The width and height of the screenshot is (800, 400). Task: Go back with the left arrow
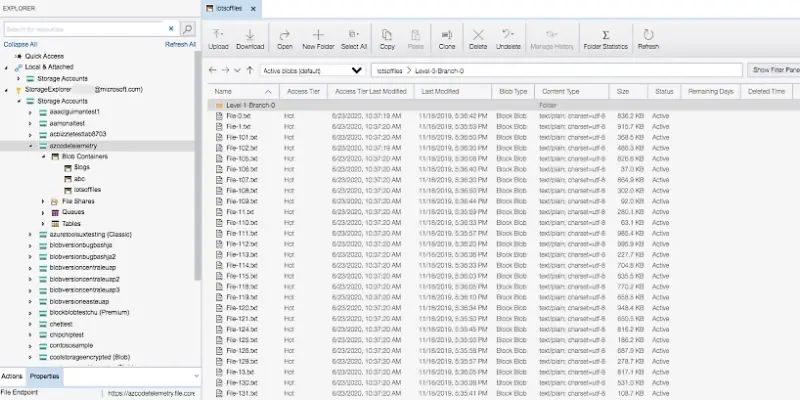(213, 70)
